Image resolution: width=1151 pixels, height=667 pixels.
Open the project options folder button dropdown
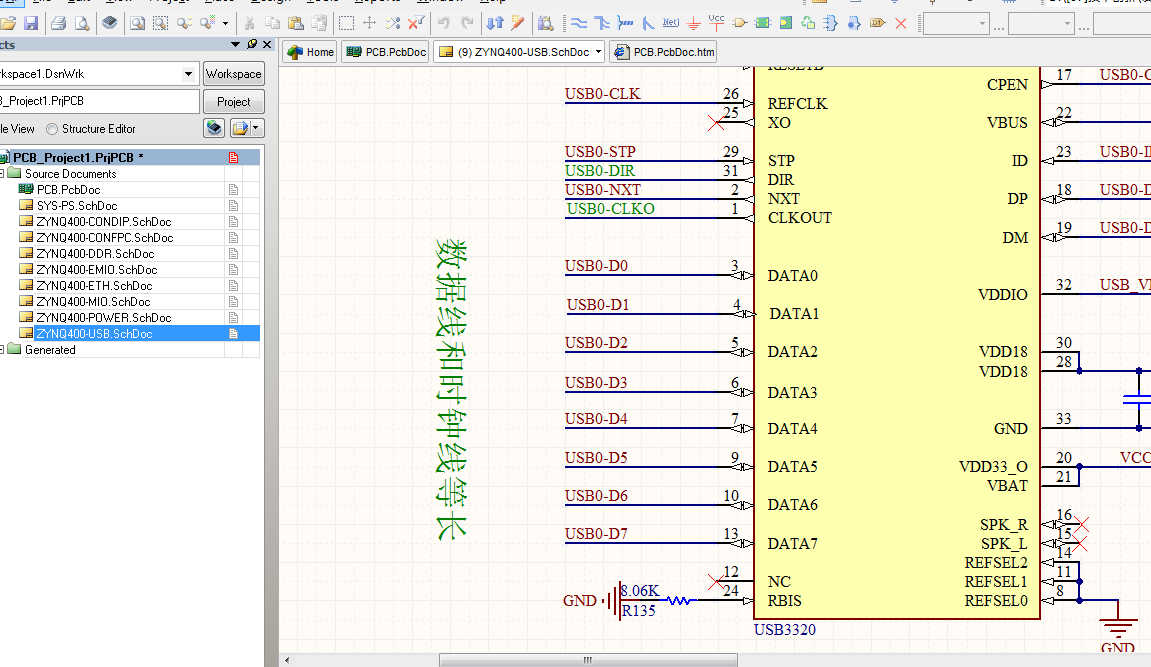pyautogui.click(x=255, y=128)
